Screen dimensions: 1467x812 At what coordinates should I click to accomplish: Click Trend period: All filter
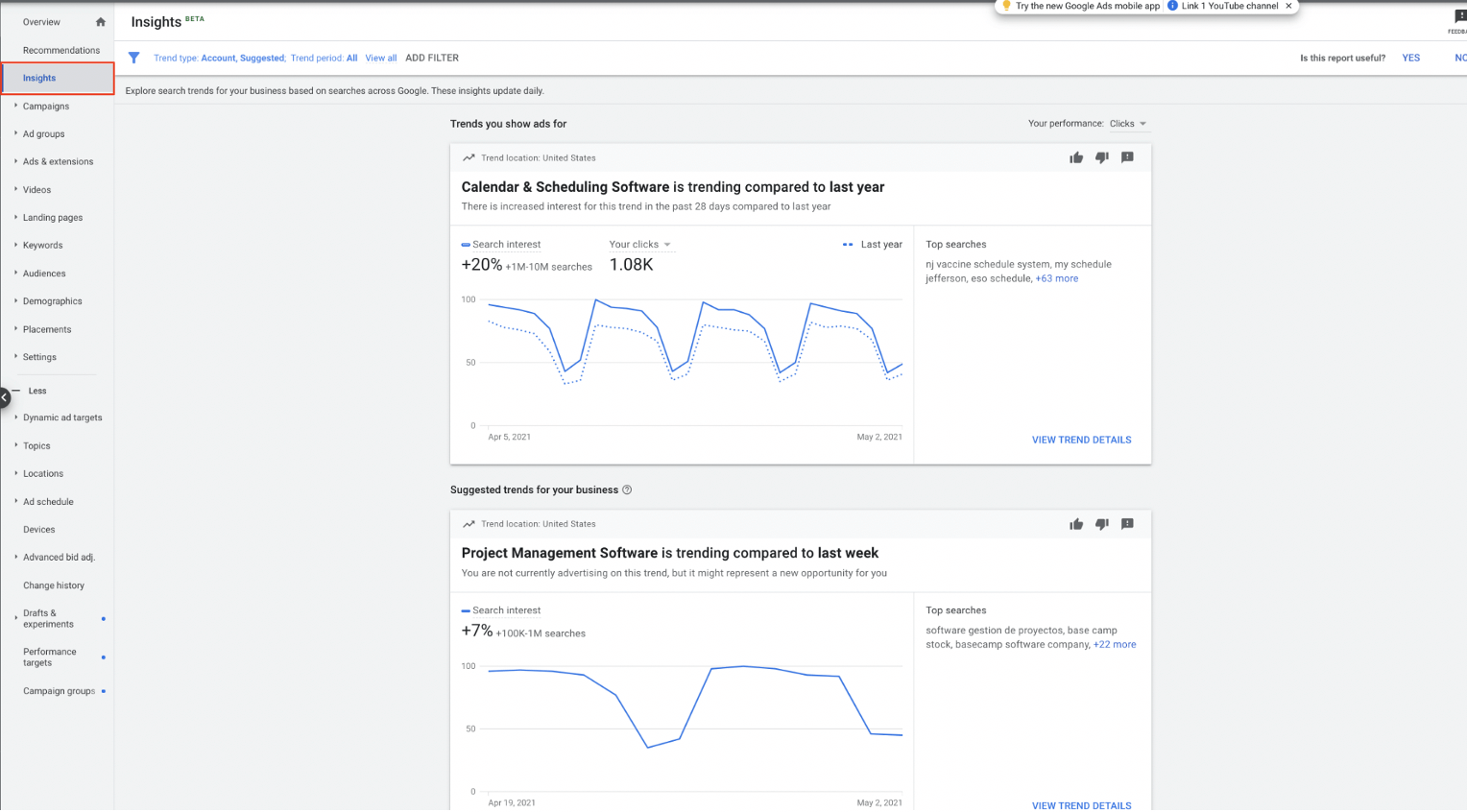[324, 58]
